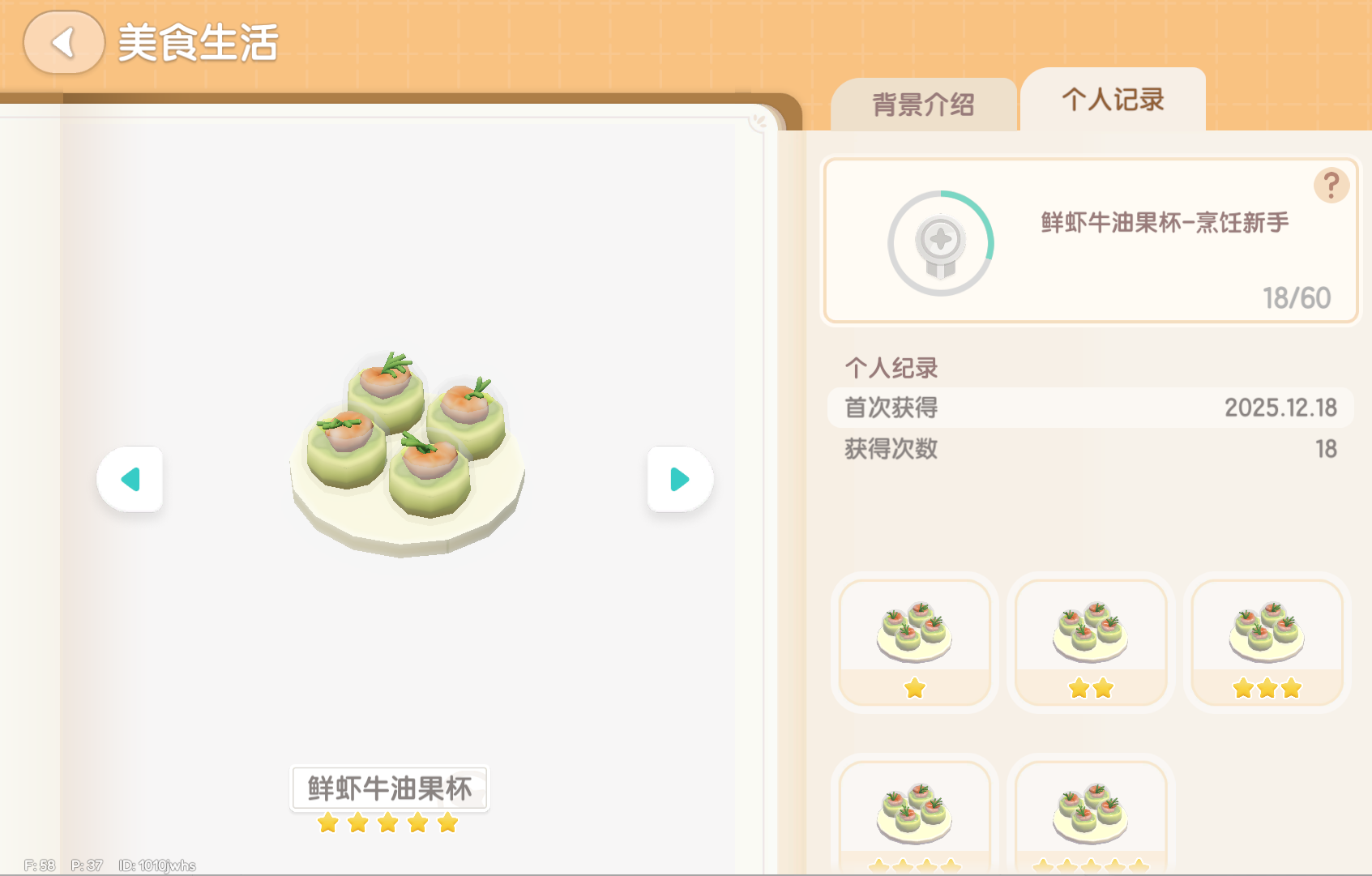
Task: Select the one-star 鲜虾牛油果杯 thumbnail
Action: click(915, 643)
